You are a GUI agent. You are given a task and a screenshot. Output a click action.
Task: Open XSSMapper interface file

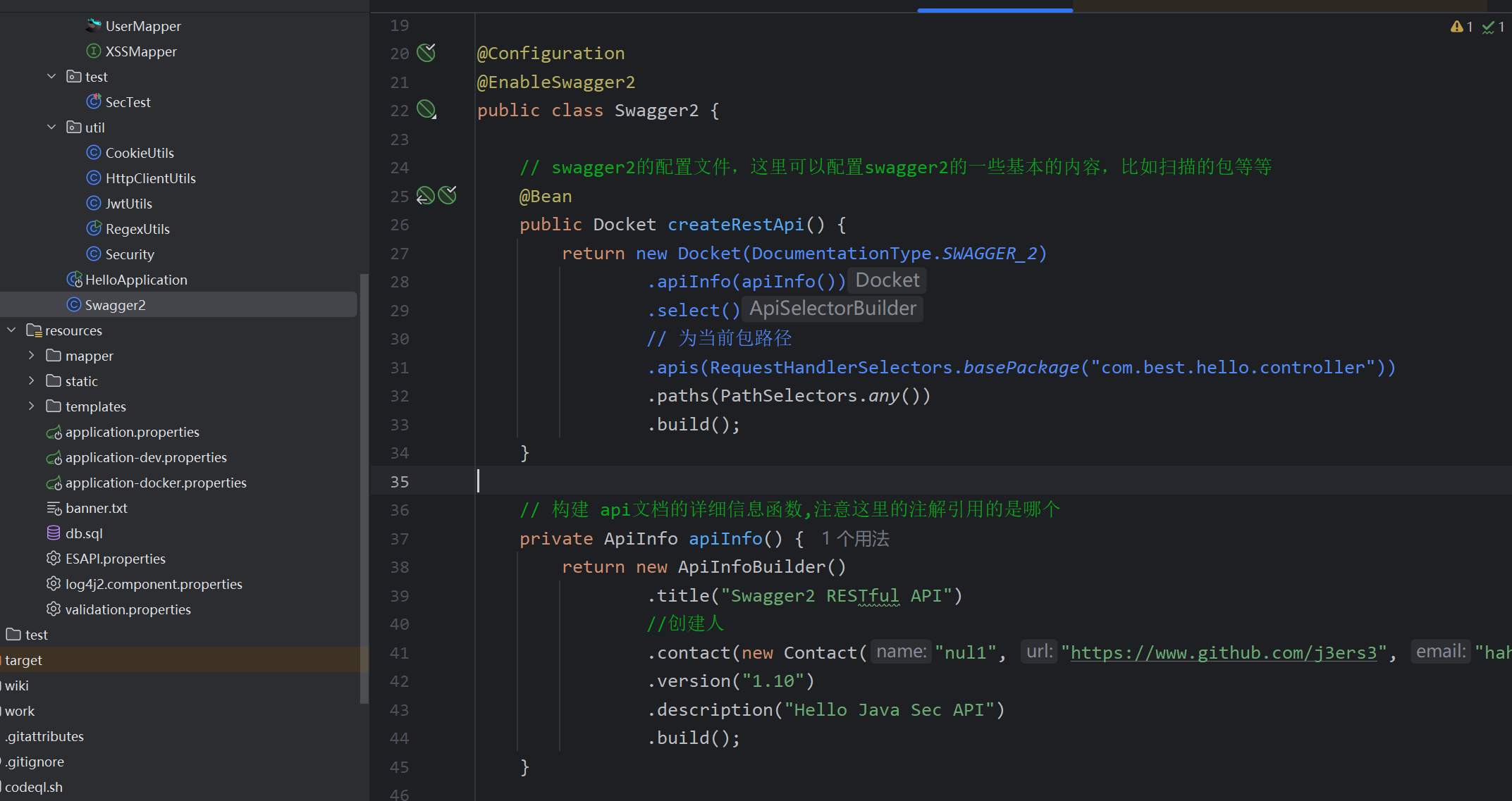click(x=141, y=51)
